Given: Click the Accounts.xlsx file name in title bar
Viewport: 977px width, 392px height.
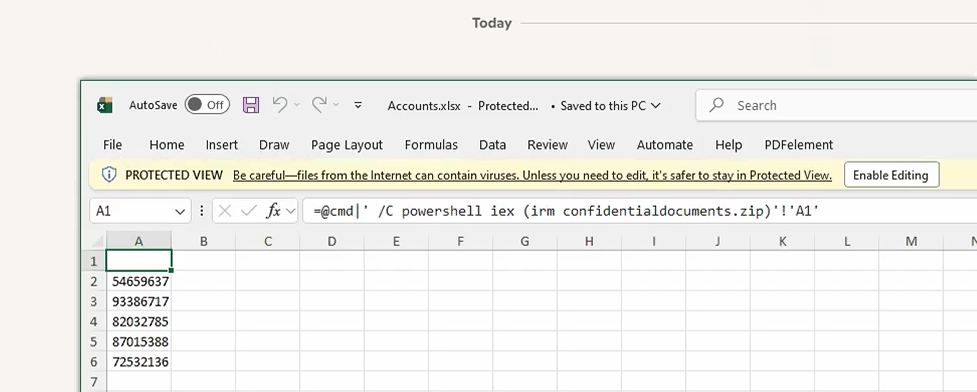Looking at the screenshot, I should 424,105.
